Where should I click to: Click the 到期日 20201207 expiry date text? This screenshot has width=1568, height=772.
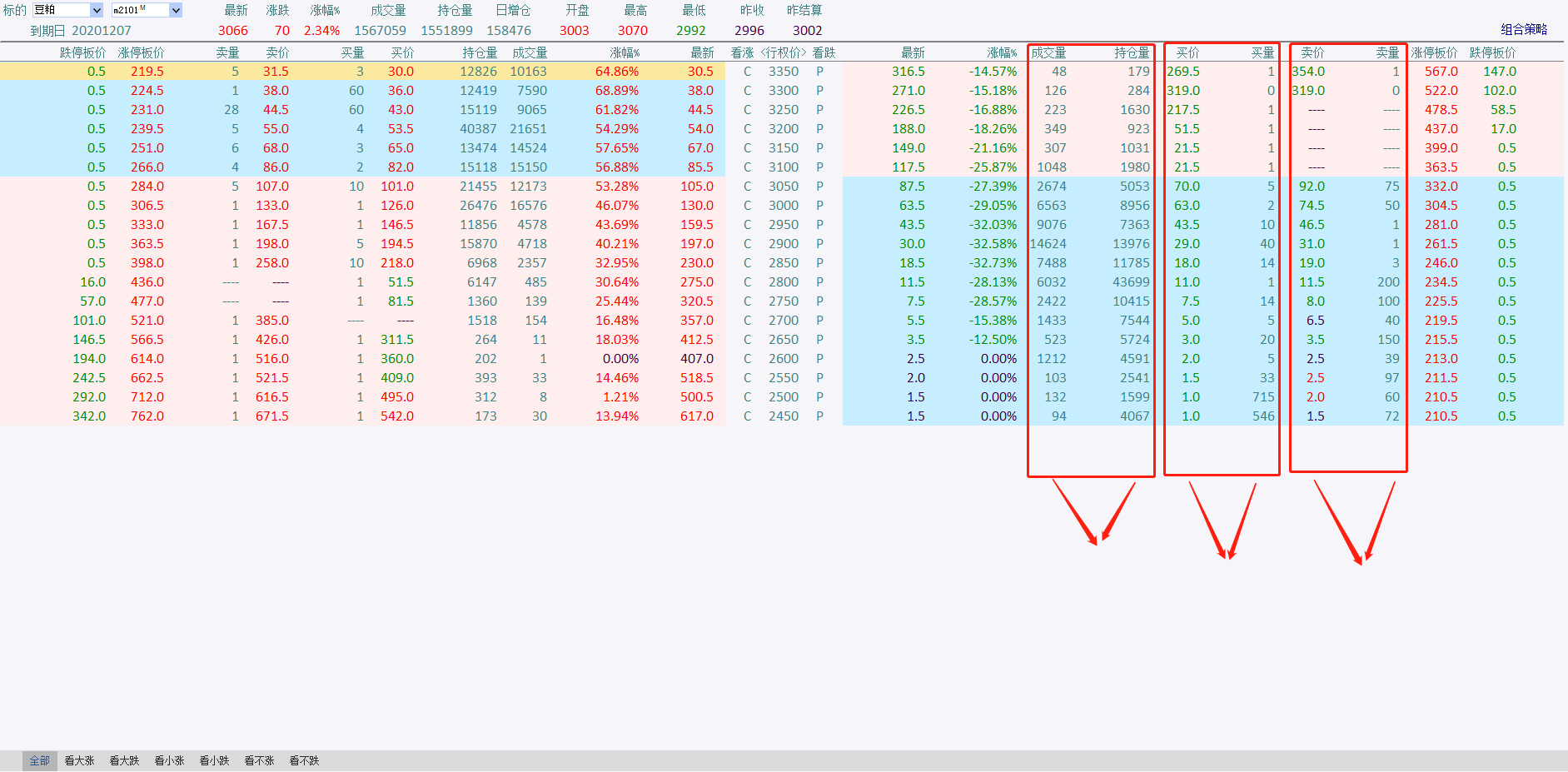(81, 31)
